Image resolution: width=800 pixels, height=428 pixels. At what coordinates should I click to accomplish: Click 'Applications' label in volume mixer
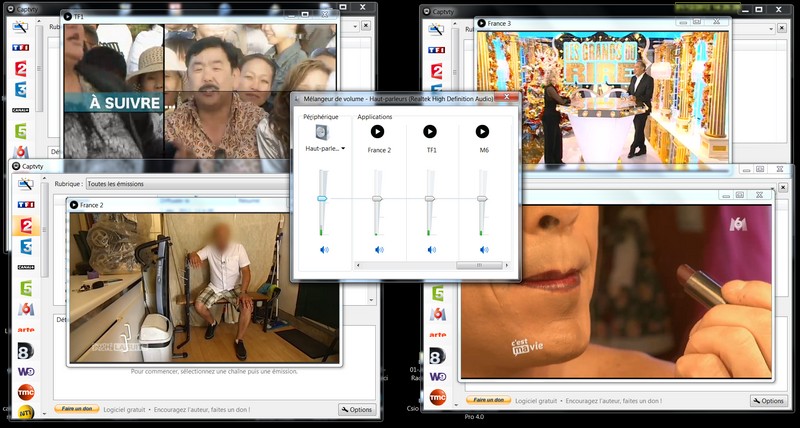coord(374,117)
